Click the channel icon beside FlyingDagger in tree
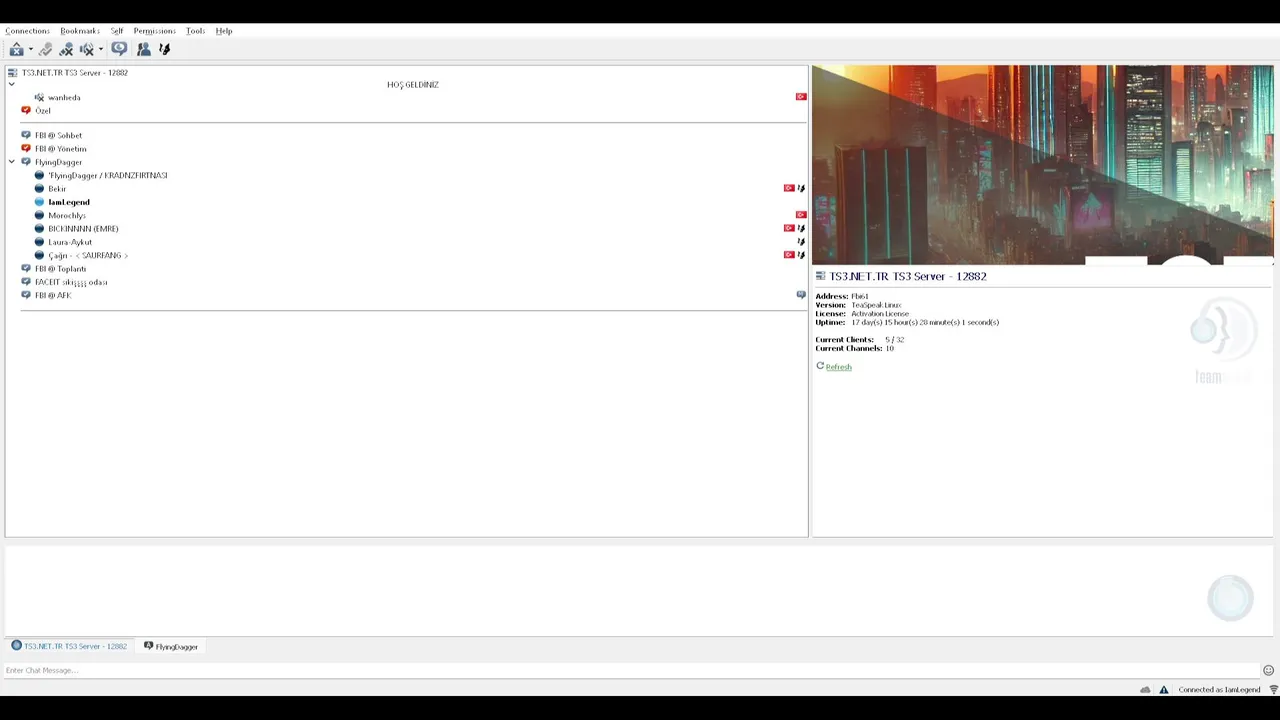Viewport: 1280px width, 720px height. pos(26,162)
